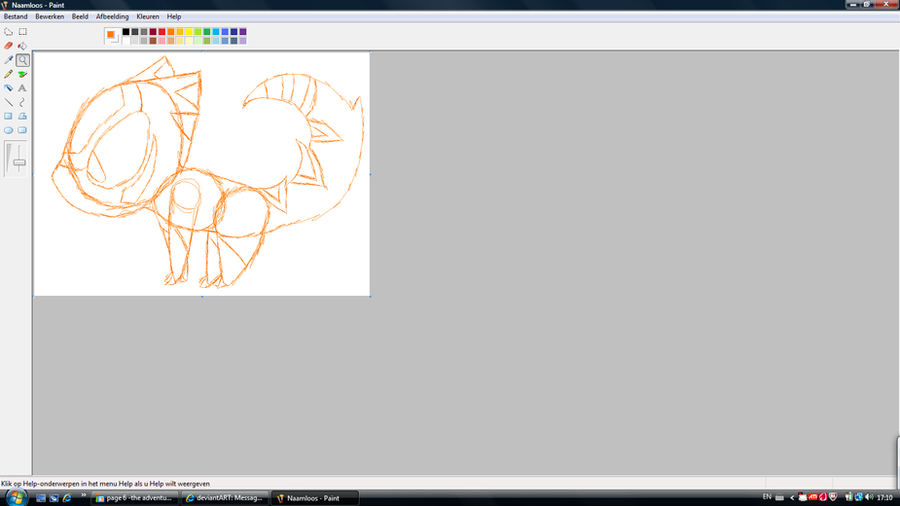900x506 pixels.
Task: Open the Bestand menu
Action: pos(15,17)
